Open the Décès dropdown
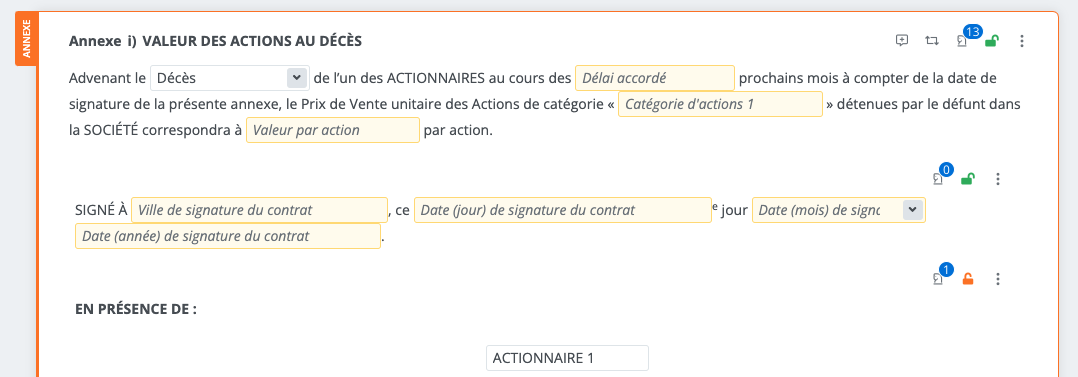The image size is (1078, 377). pyautogui.click(x=229, y=78)
